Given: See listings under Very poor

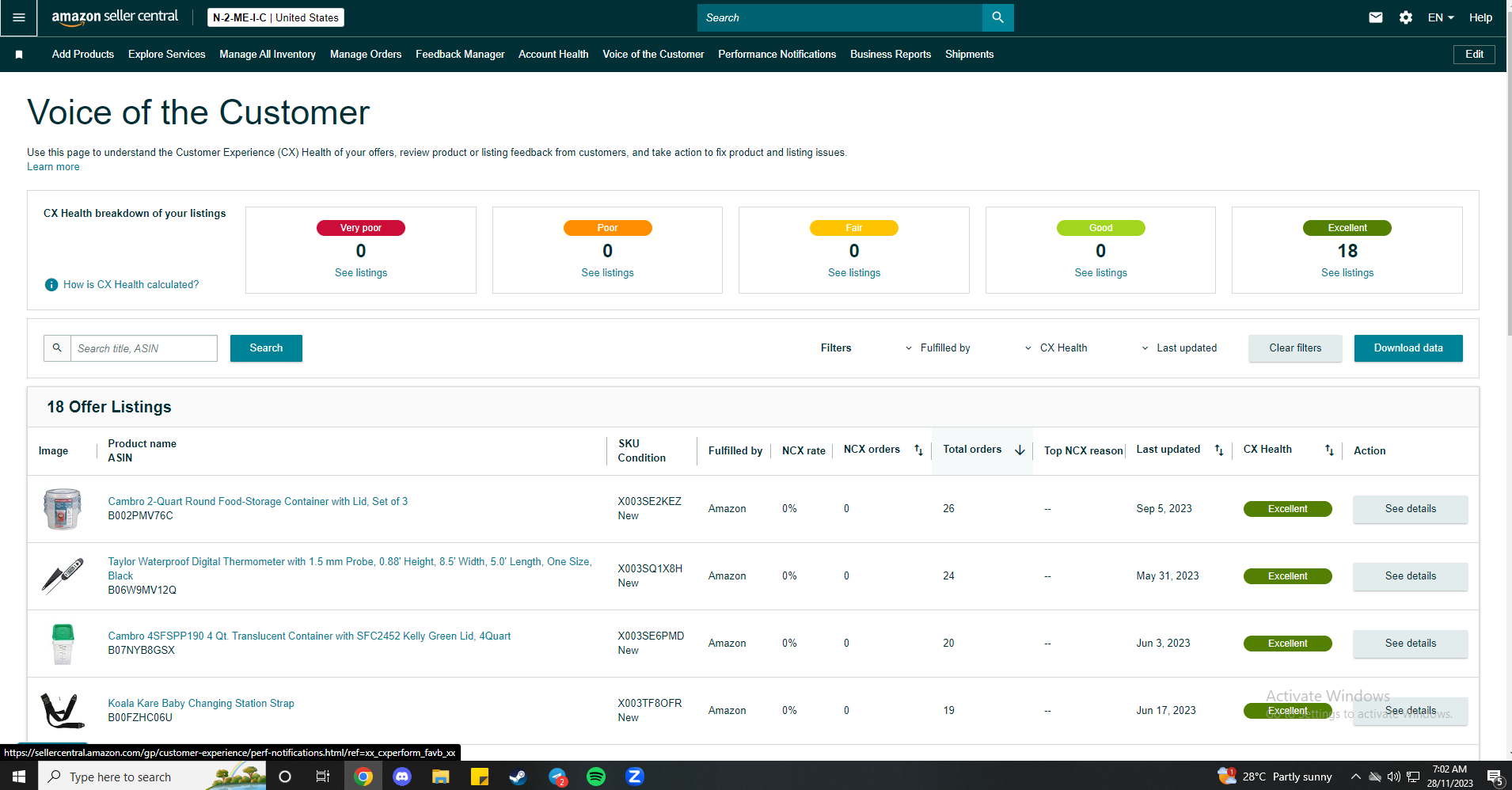Looking at the screenshot, I should coord(361,273).
